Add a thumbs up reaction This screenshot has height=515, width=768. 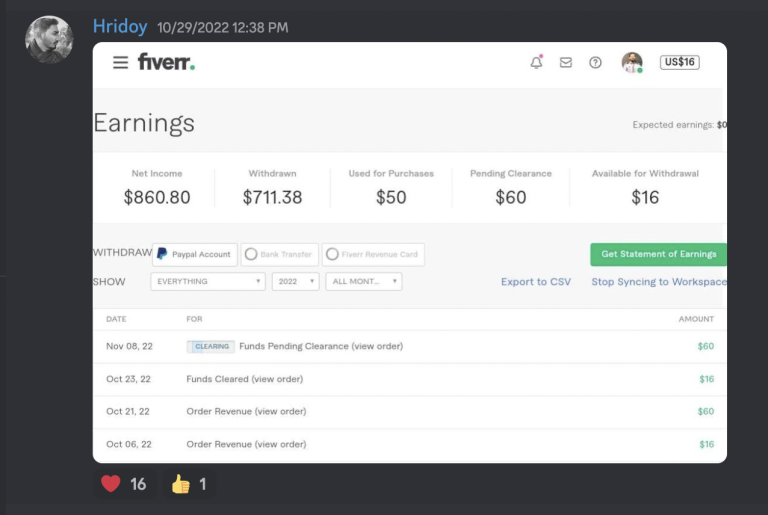coord(189,484)
